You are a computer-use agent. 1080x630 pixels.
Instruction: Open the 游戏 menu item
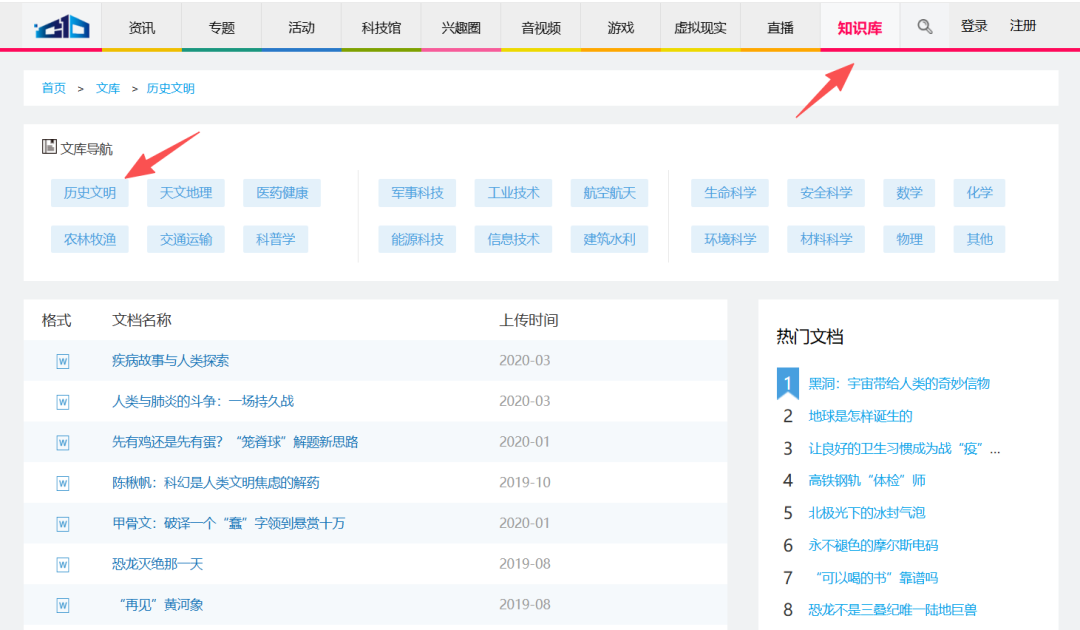click(620, 26)
